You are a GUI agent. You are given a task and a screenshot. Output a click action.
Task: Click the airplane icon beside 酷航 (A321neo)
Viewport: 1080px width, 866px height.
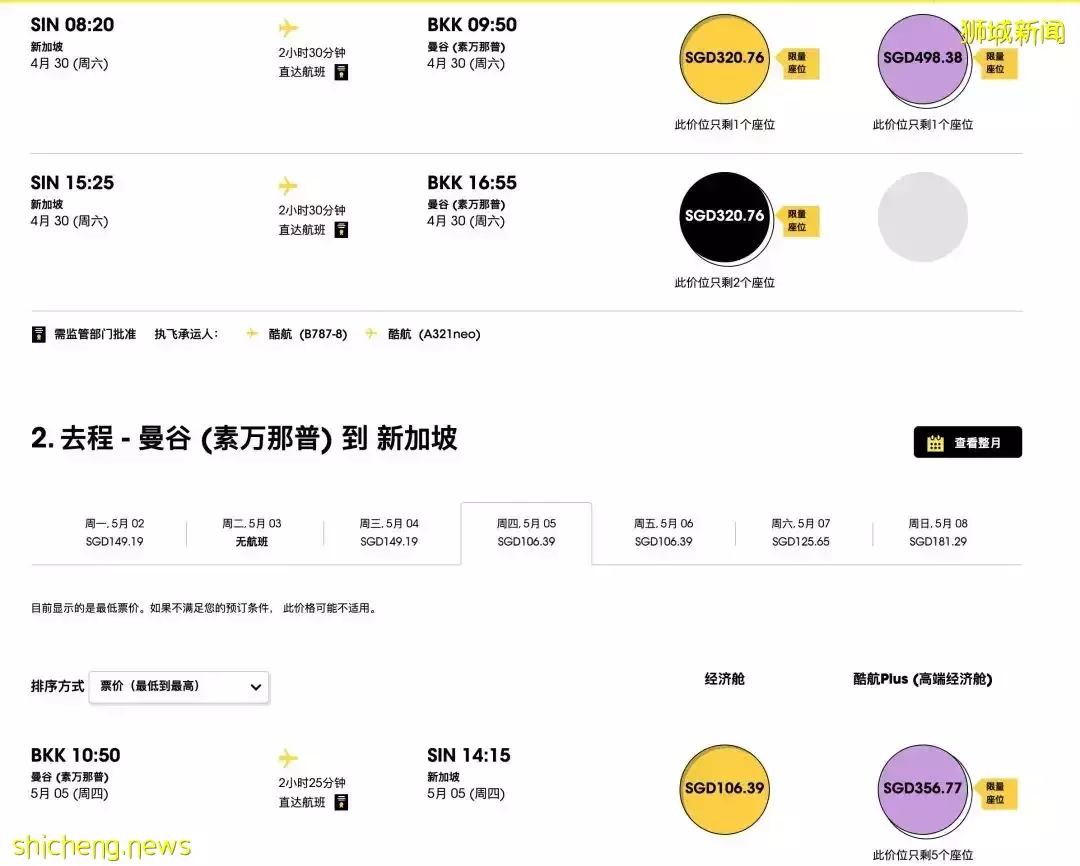(370, 335)
